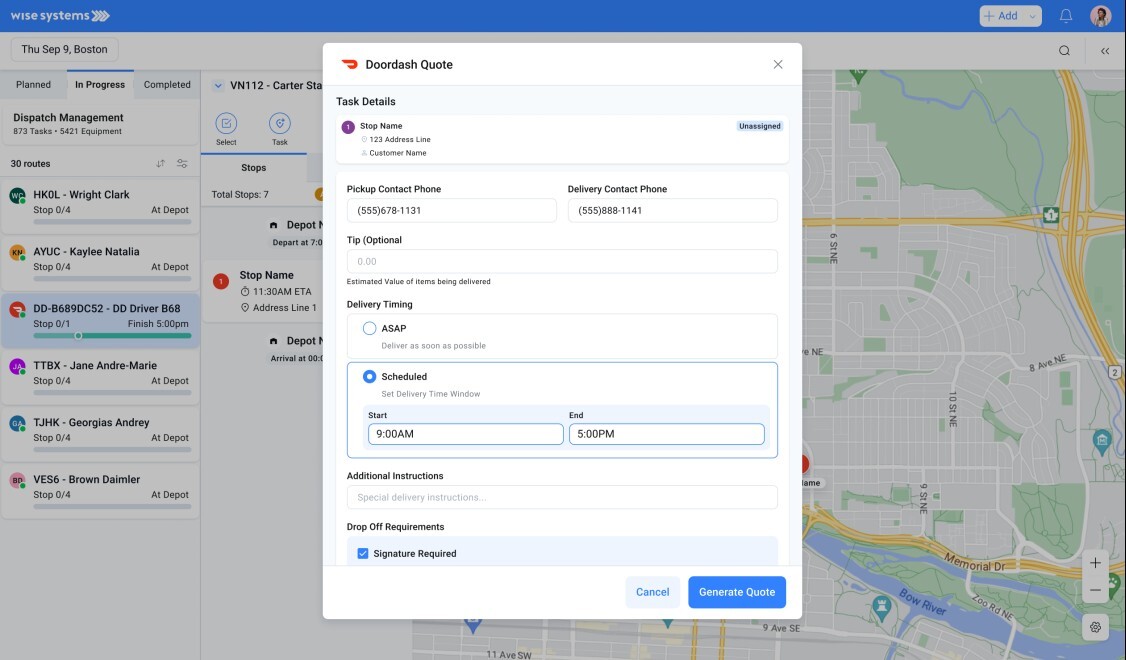Image resolution: width=1126 pixels, height=660 pixels.
Task: Open the Stops tab
Action: (x=253, y=167)
